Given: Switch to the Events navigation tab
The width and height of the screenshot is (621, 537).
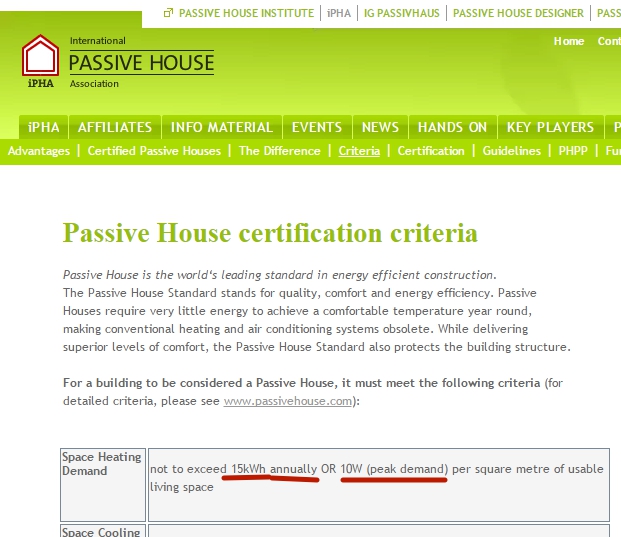Looking at the screenshot, I should click(x=317, y=127).
